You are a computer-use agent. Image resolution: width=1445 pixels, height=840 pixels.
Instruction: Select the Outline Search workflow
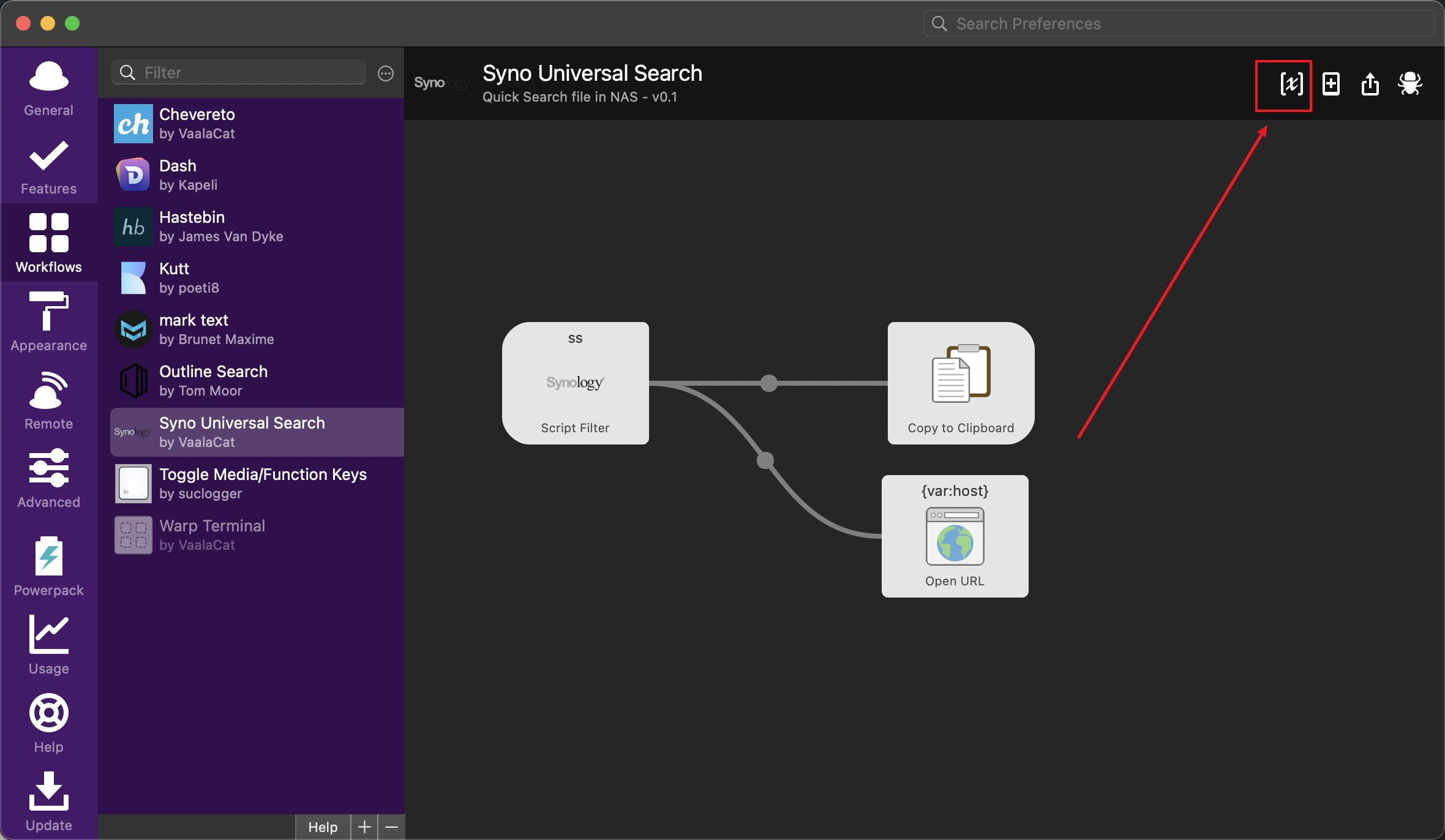(256, 381)
